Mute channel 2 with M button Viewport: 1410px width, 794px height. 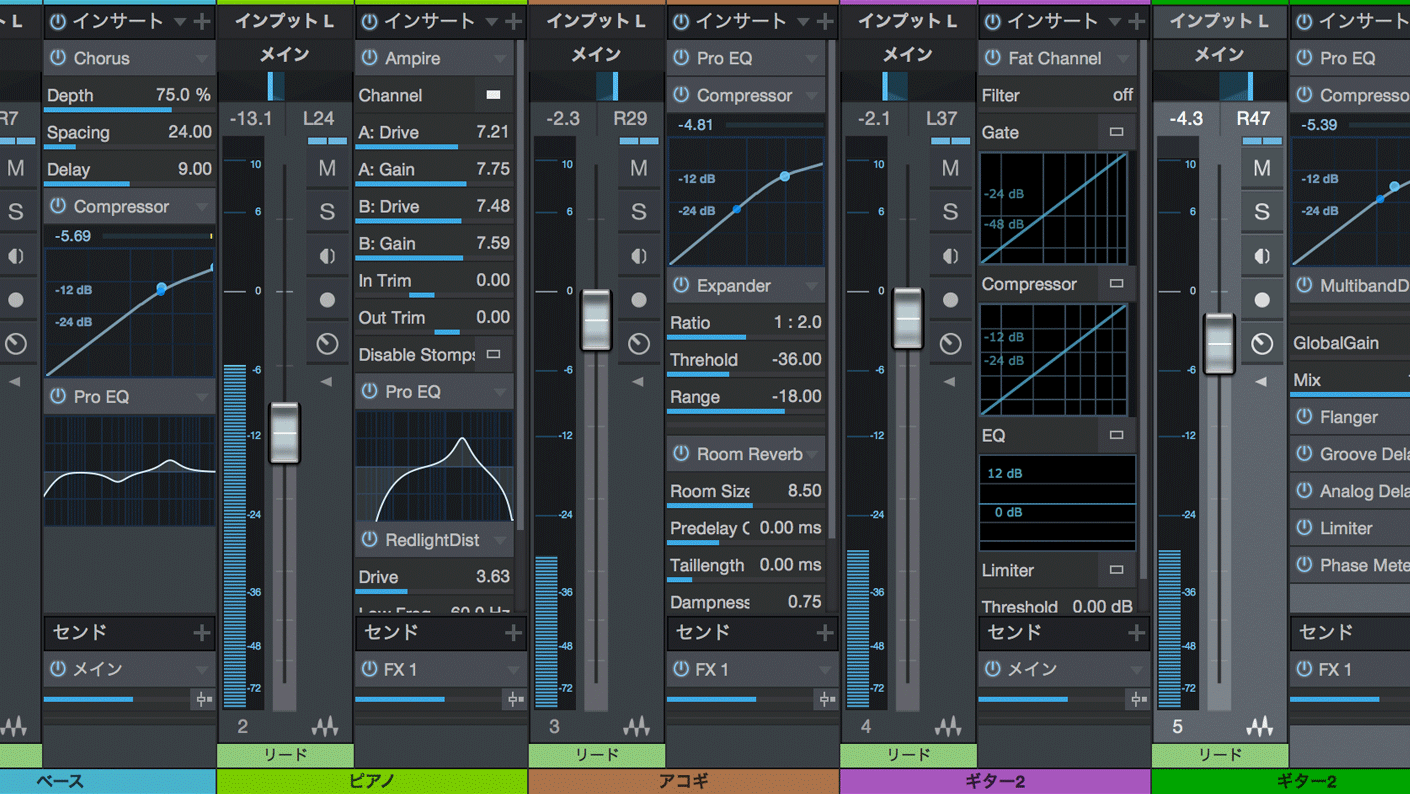(x=327, y=168)
